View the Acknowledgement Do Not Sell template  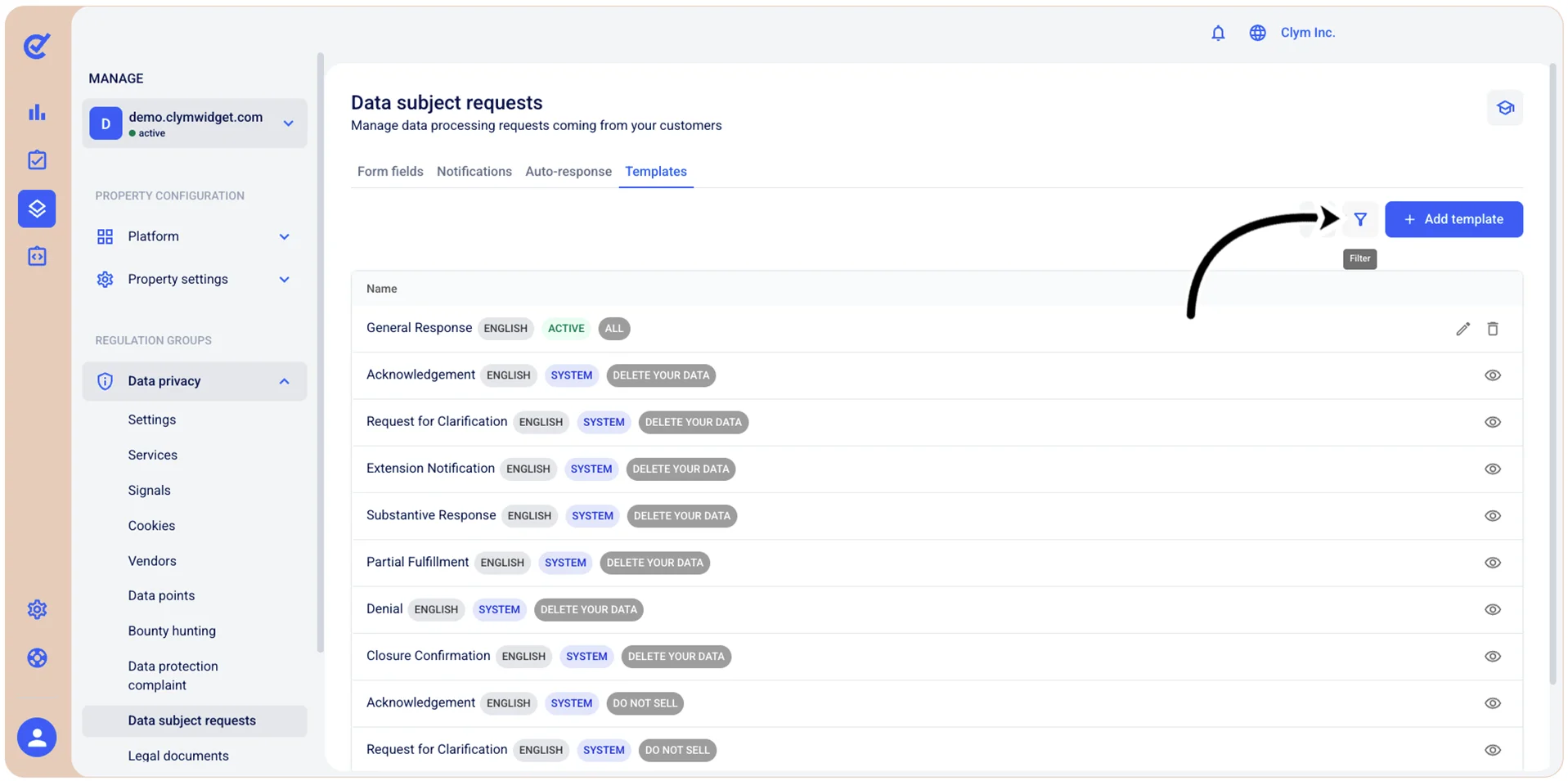[1492, 703]
